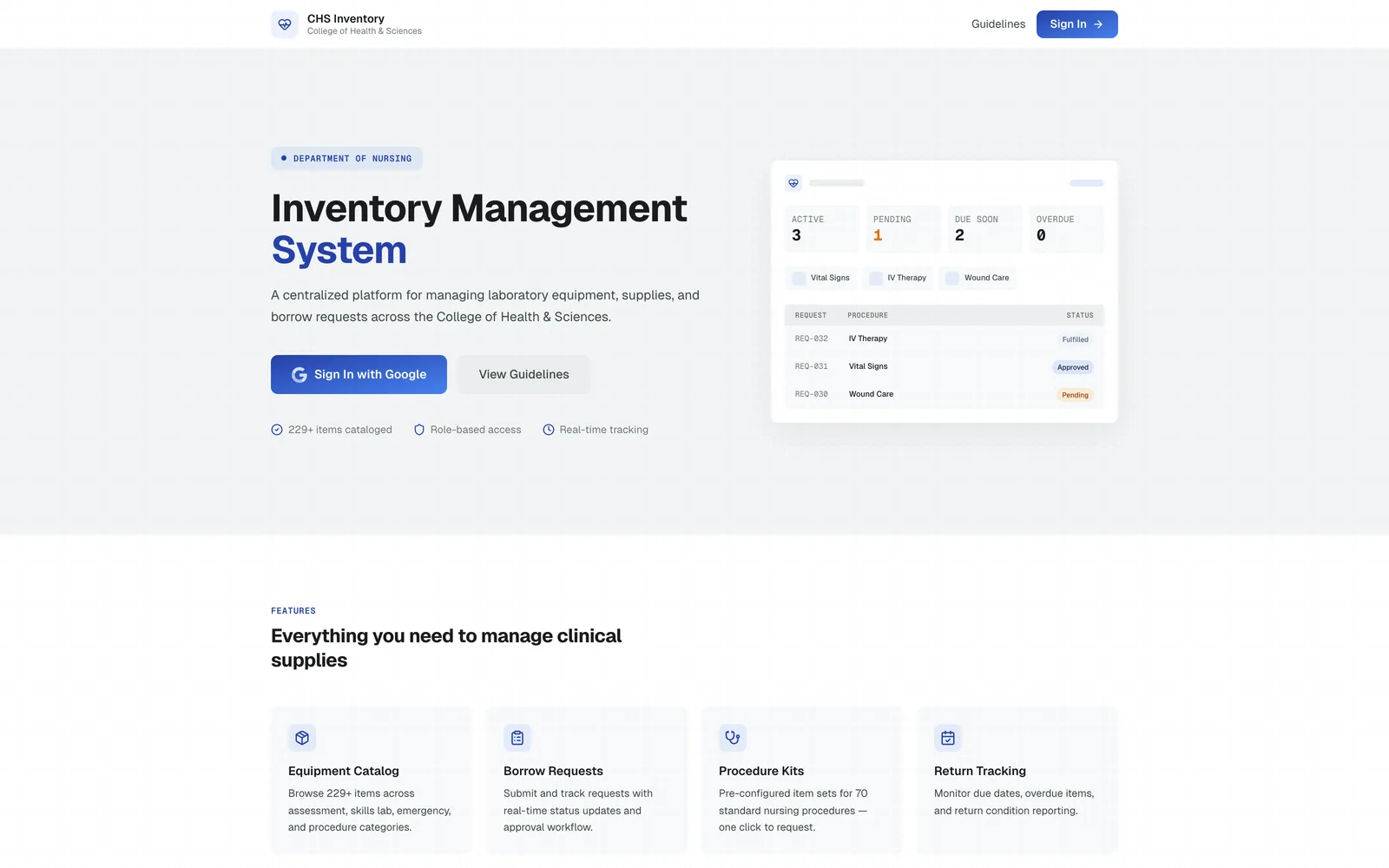Image resolution: width=1389 pixels, height=868 pixels.
Task: Click the shield icon by Role-based access
Action: click(419, 430)
